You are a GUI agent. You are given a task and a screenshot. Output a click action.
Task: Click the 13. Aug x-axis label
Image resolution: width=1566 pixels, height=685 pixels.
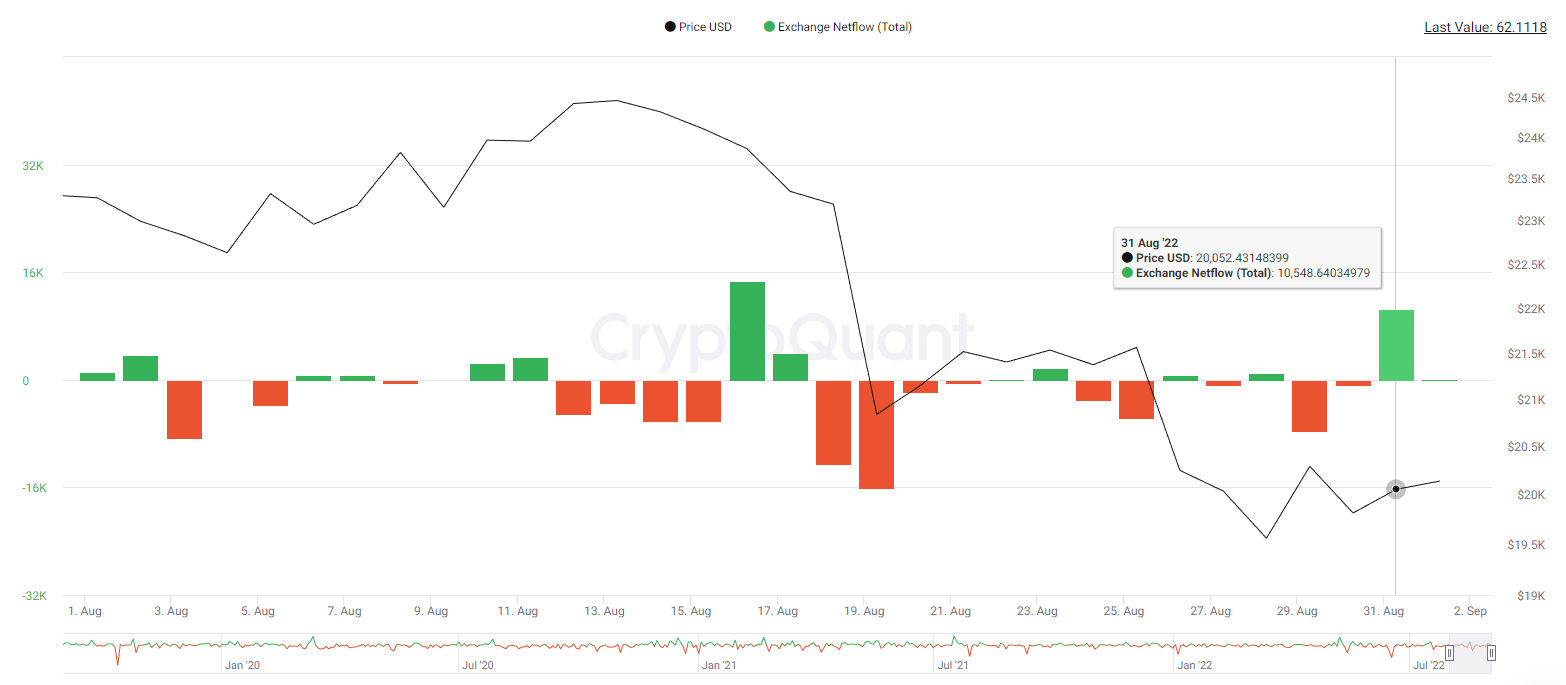tap(604, 611)
